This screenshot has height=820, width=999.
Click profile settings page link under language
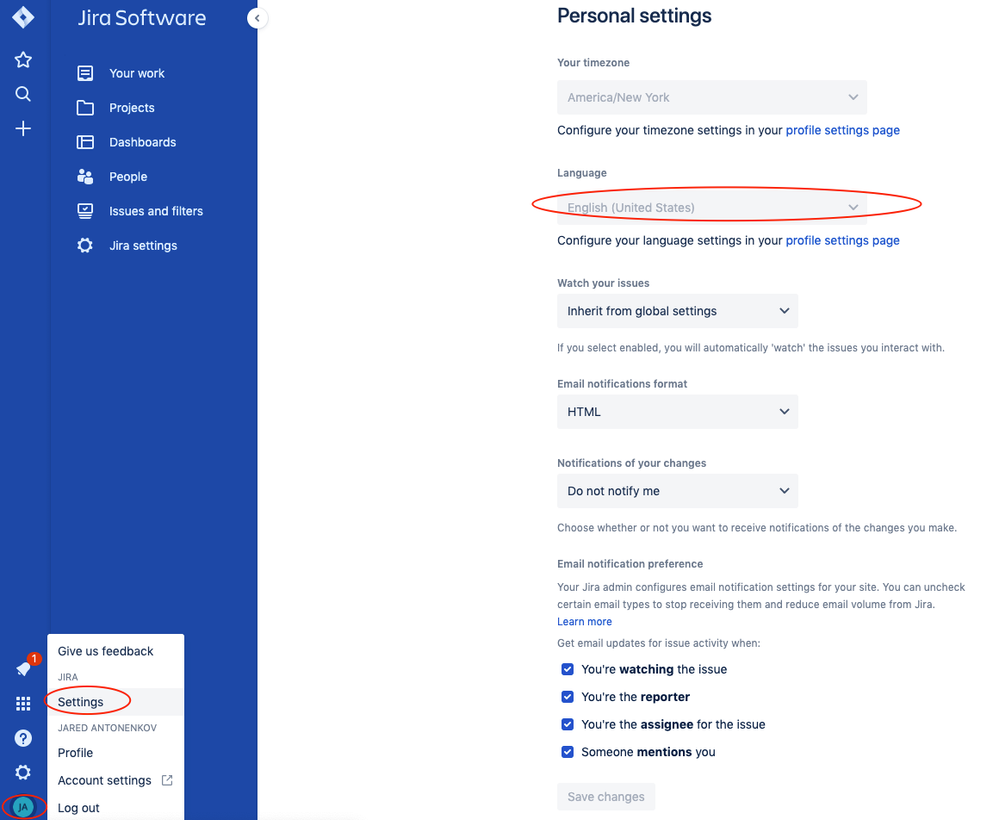click(842, 240)
